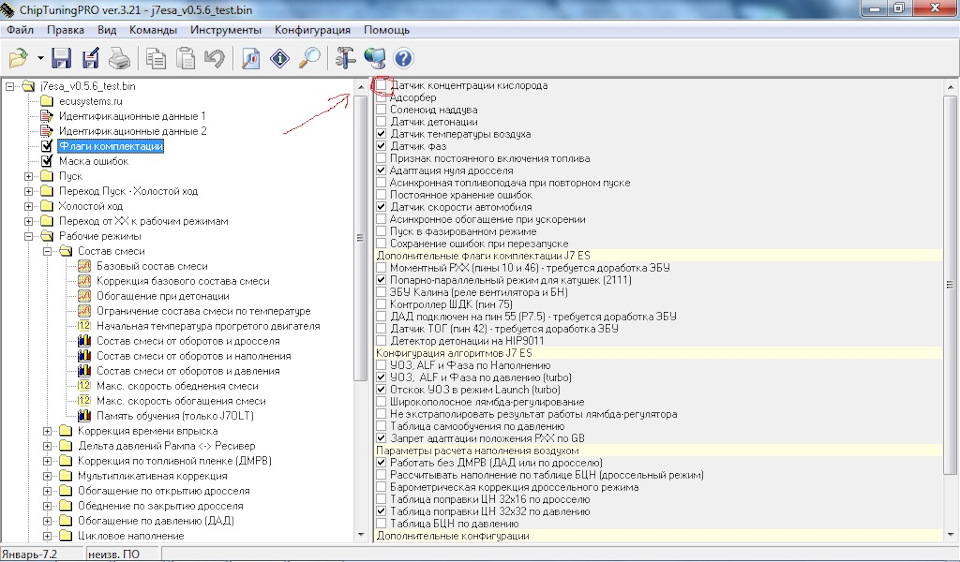
Task: Select 'Идентификационные данные 2' tree item
Action: [132, 131]
